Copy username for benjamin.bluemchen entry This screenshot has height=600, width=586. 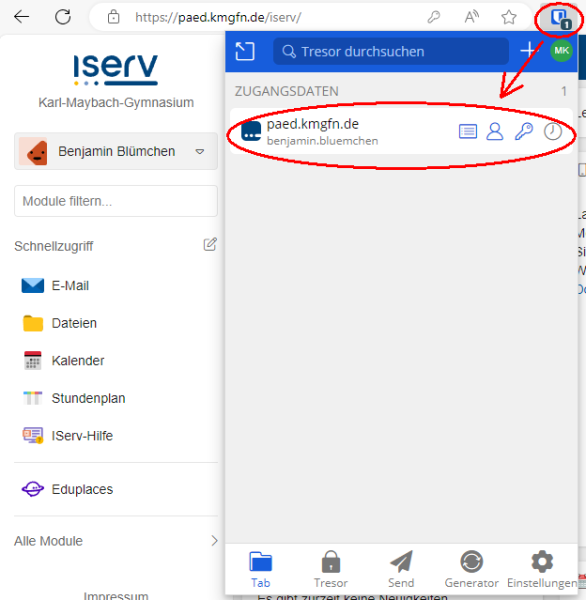coord(495,132)
